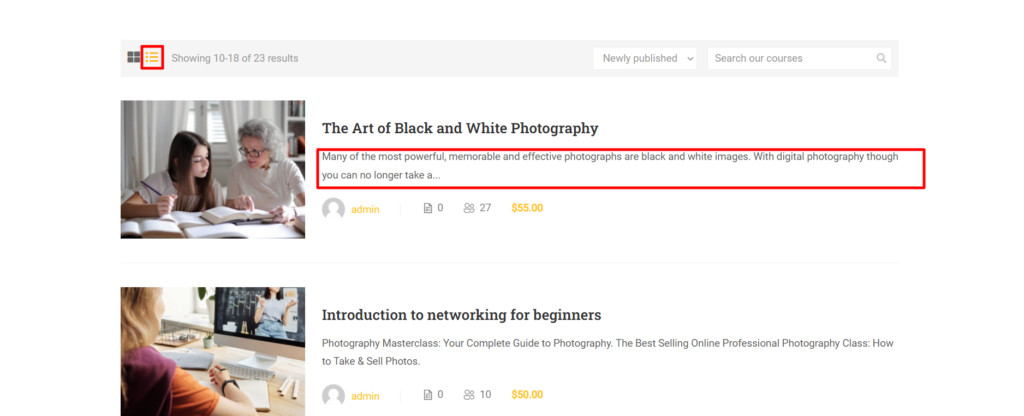Click students icon on networking course
This screenshot has width=1024, height=416.
(x=469, y=395)
